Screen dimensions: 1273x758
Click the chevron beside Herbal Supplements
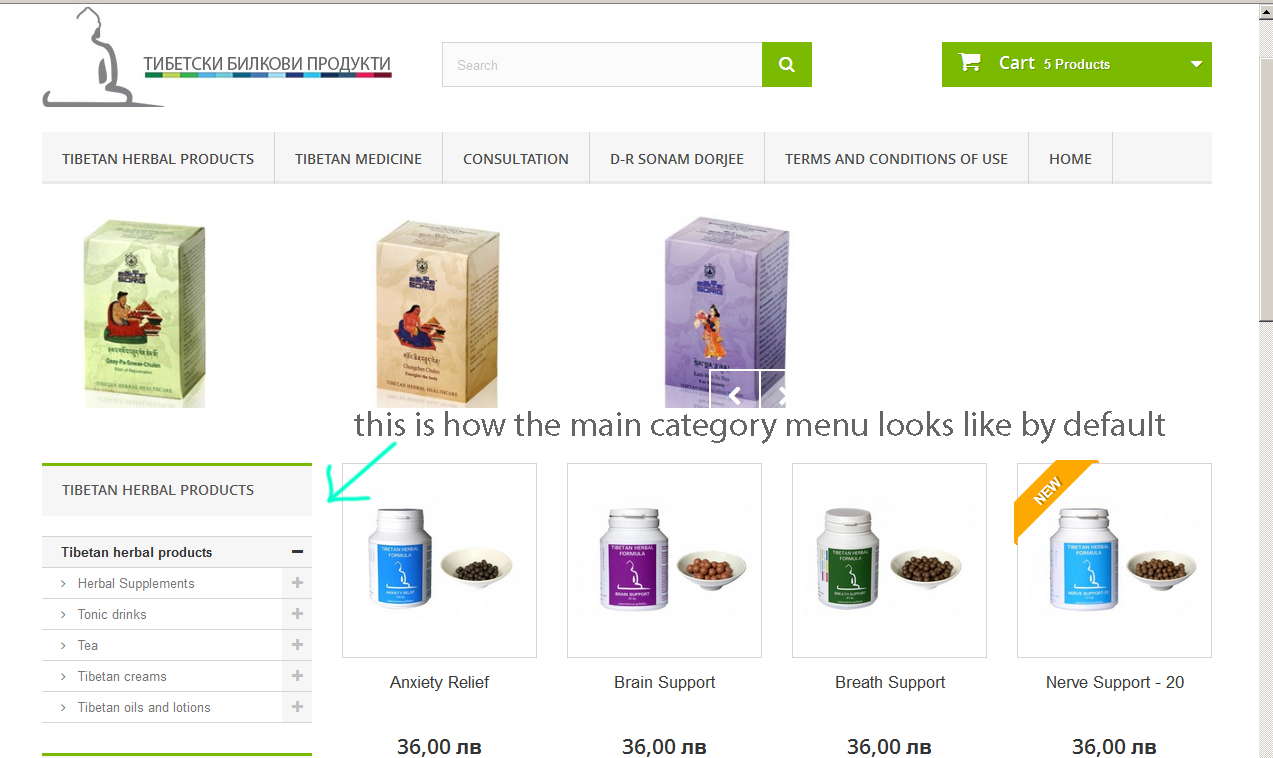click(63, 584)
